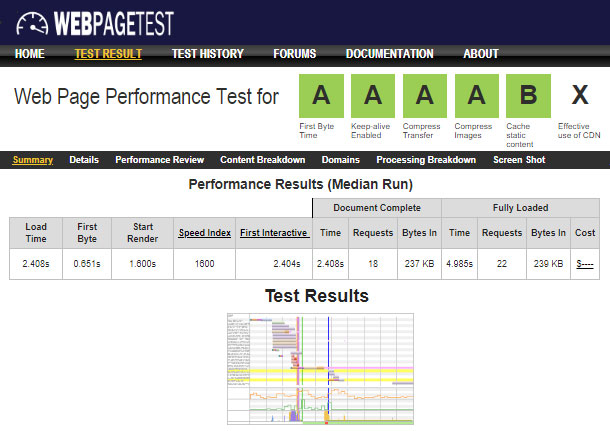Click the Document Complete column group header
This screenshot has height=431, width=610.
pyautogui.click(x=377, y=208)
